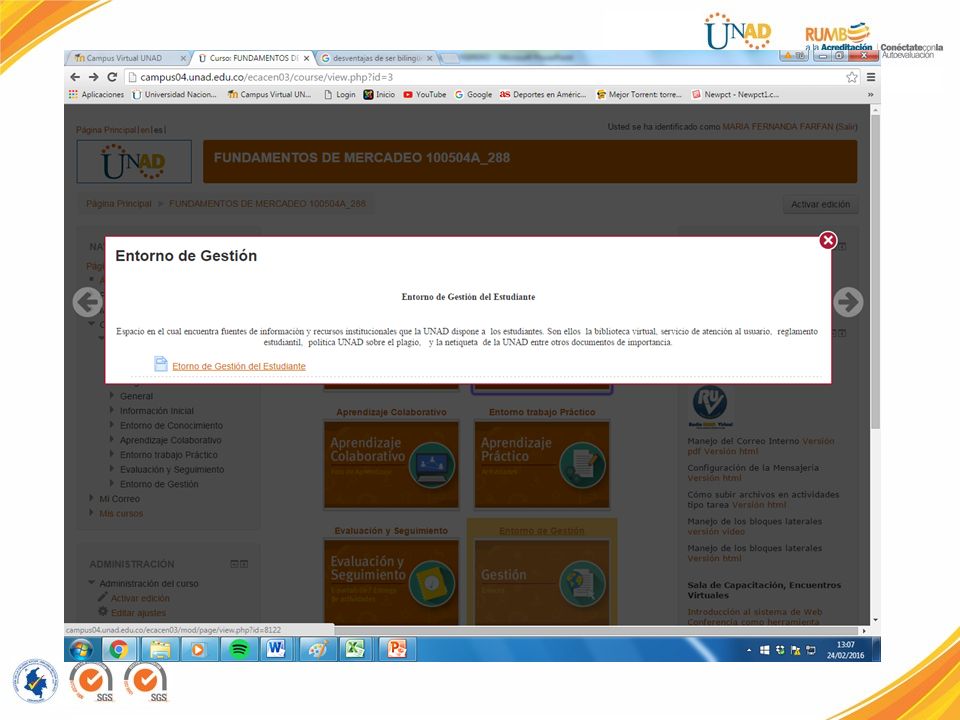Open PowerPoint from taskbar
Viewport: 960px width, 720px height.
coord(397,650)
